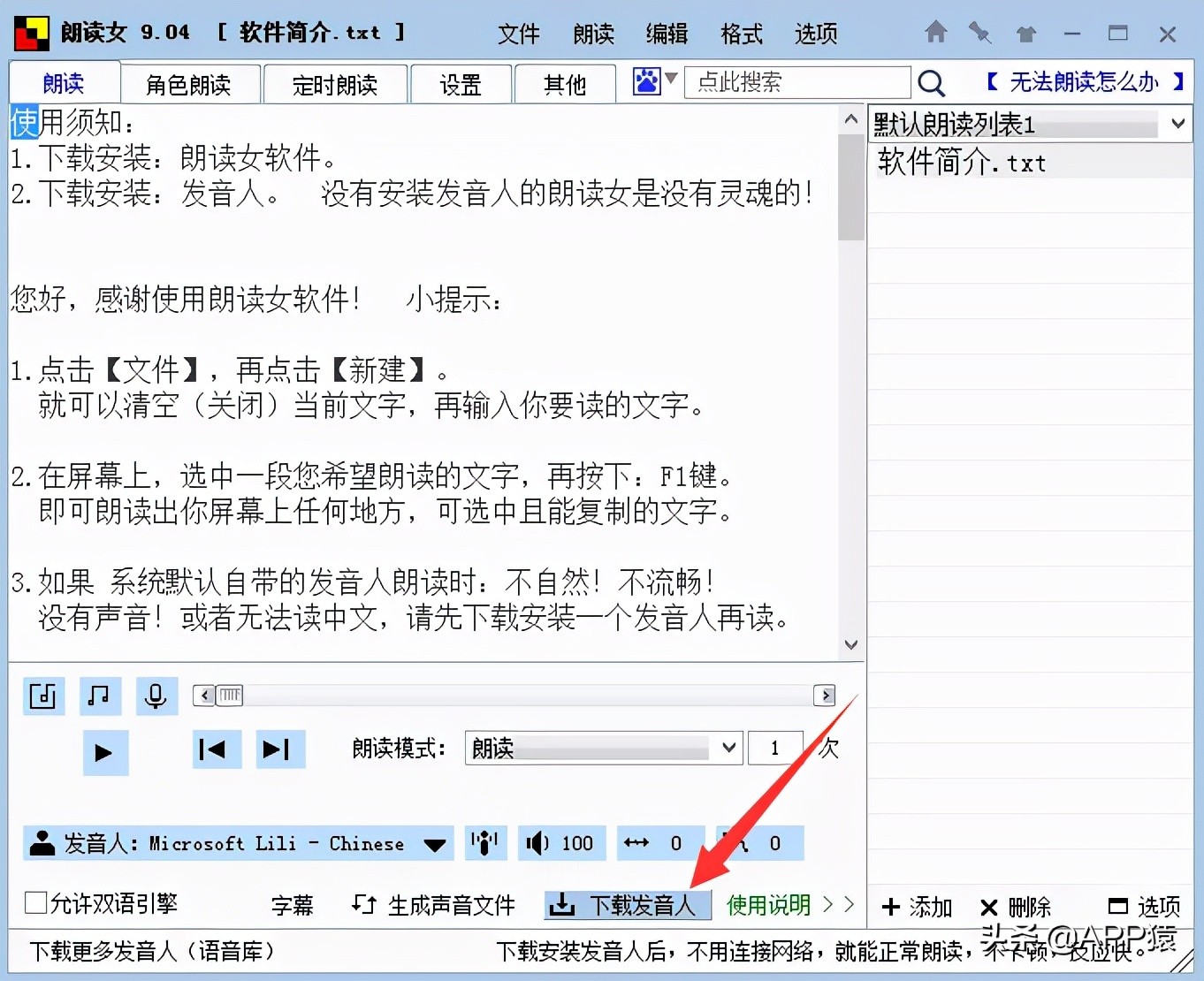The width and height of the screenshot is (1204, 981).
Task: Skip to the next item button
Action: (279, 749)
